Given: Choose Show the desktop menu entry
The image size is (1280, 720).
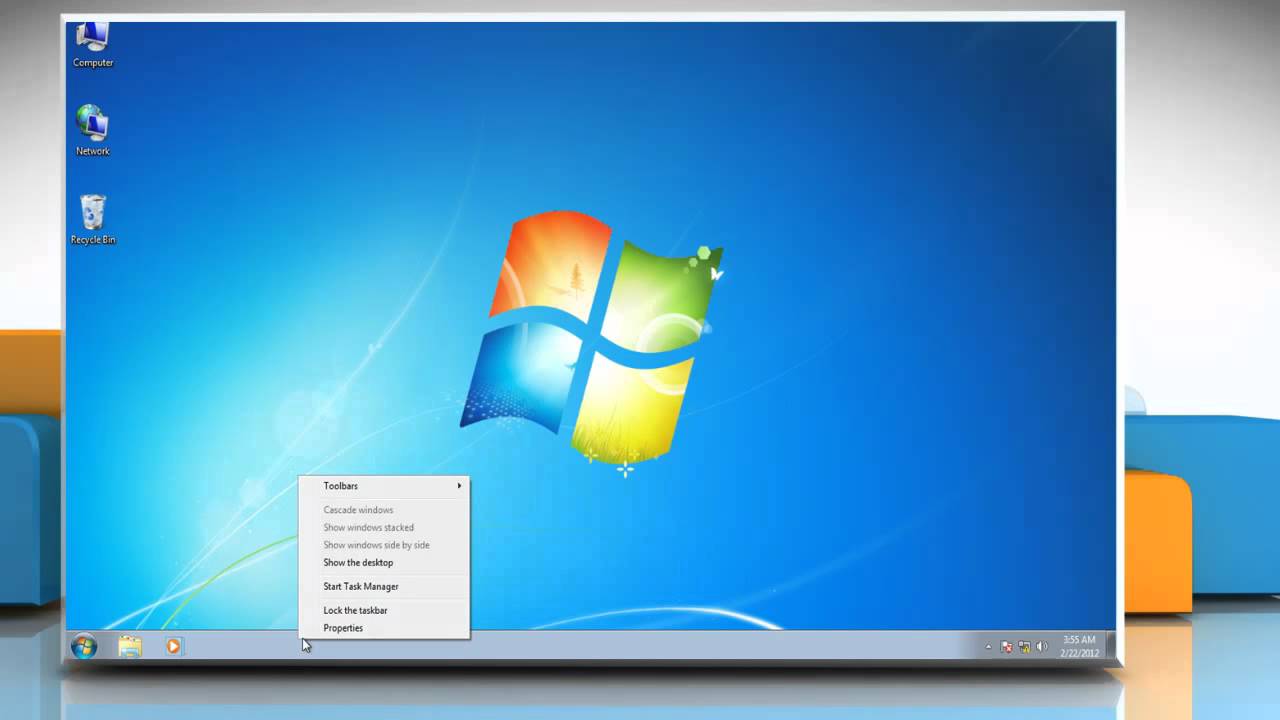Looking at the screenshot, I should [385, 563].
